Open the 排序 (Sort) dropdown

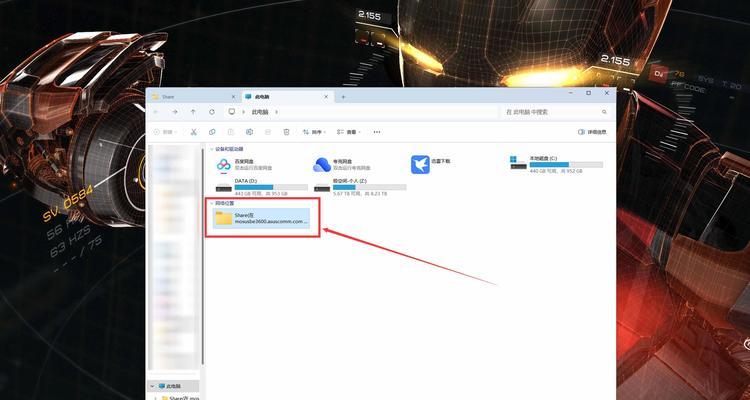pyautogui.click(x=314, y=132)
